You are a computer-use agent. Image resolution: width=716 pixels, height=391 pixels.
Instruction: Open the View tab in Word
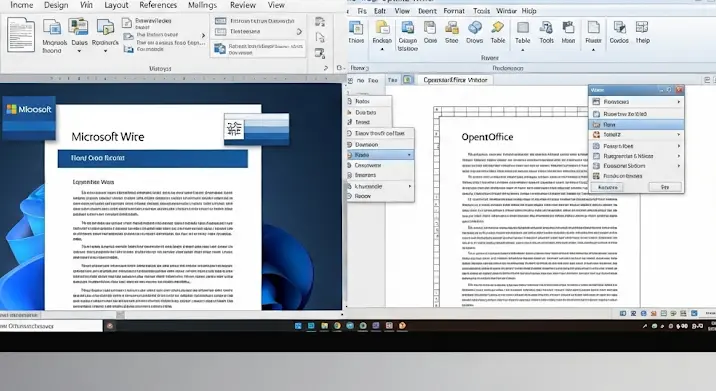click(x=276, y=5)
